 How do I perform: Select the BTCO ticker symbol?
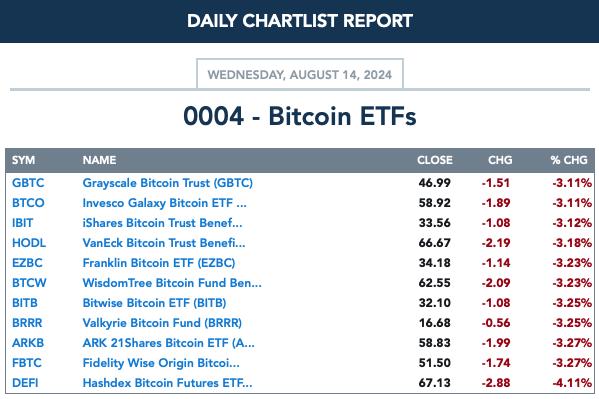click(28, 203)
